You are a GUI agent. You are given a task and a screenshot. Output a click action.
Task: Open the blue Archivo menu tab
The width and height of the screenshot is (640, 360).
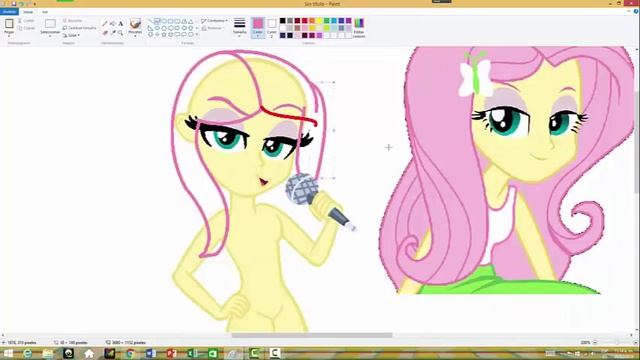[x=9, y=12]
